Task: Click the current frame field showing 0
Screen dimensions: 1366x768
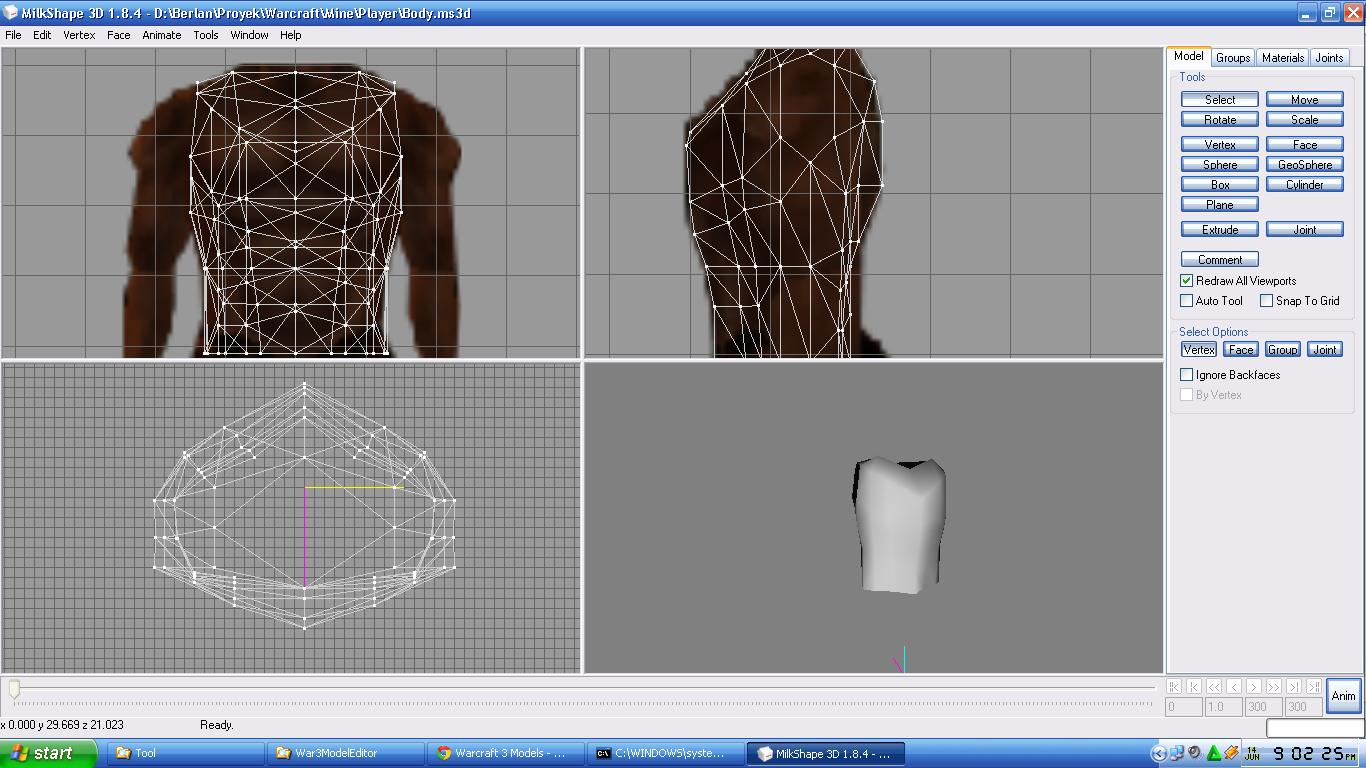Action: click(1184, 707)
